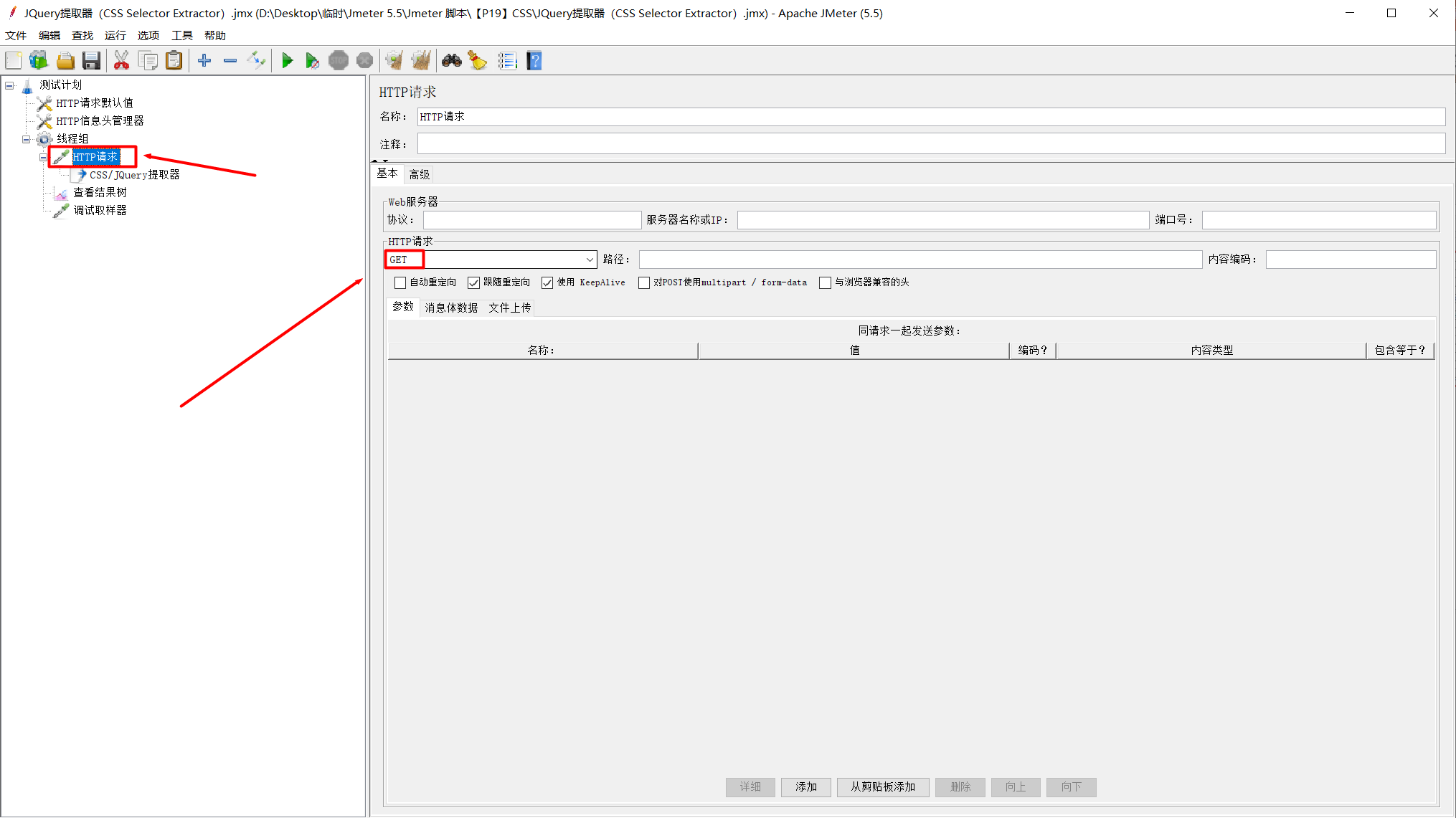Clear results with single broom icon

tap(394, 61)
